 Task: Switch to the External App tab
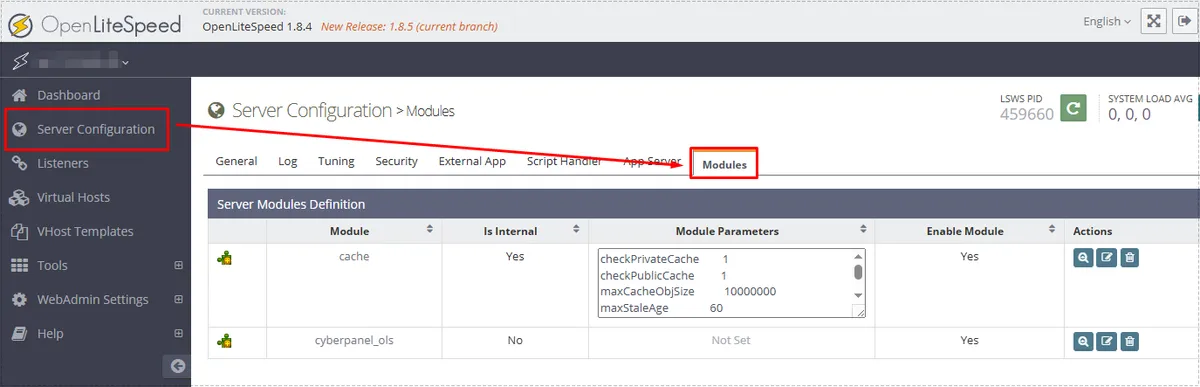coord(472,161)
